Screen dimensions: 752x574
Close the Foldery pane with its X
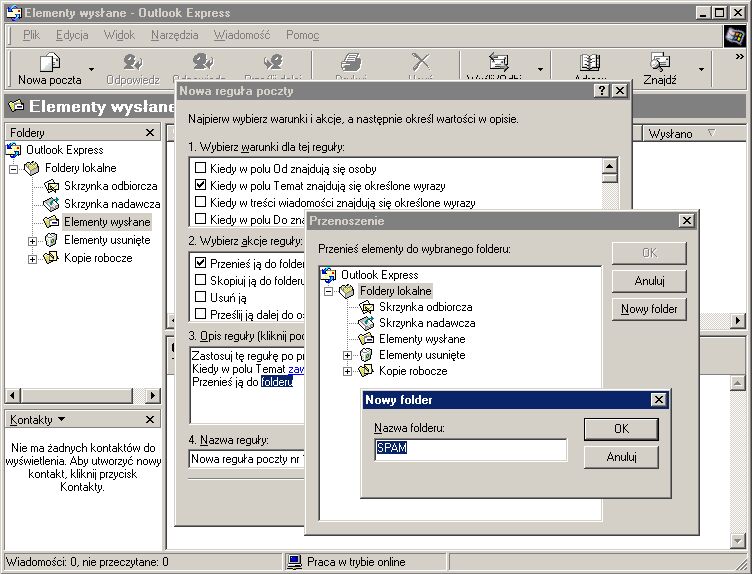point(150,132)
